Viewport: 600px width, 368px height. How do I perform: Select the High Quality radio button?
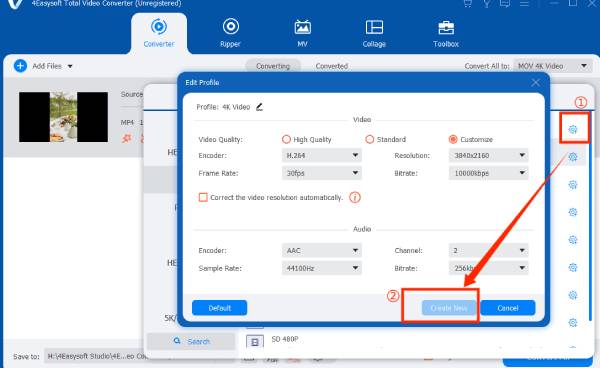(x=286, y=139)
